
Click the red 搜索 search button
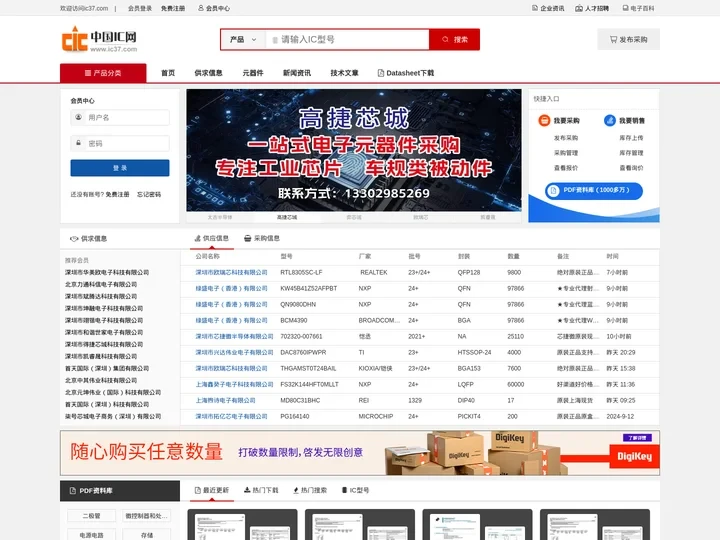[455, 39]
